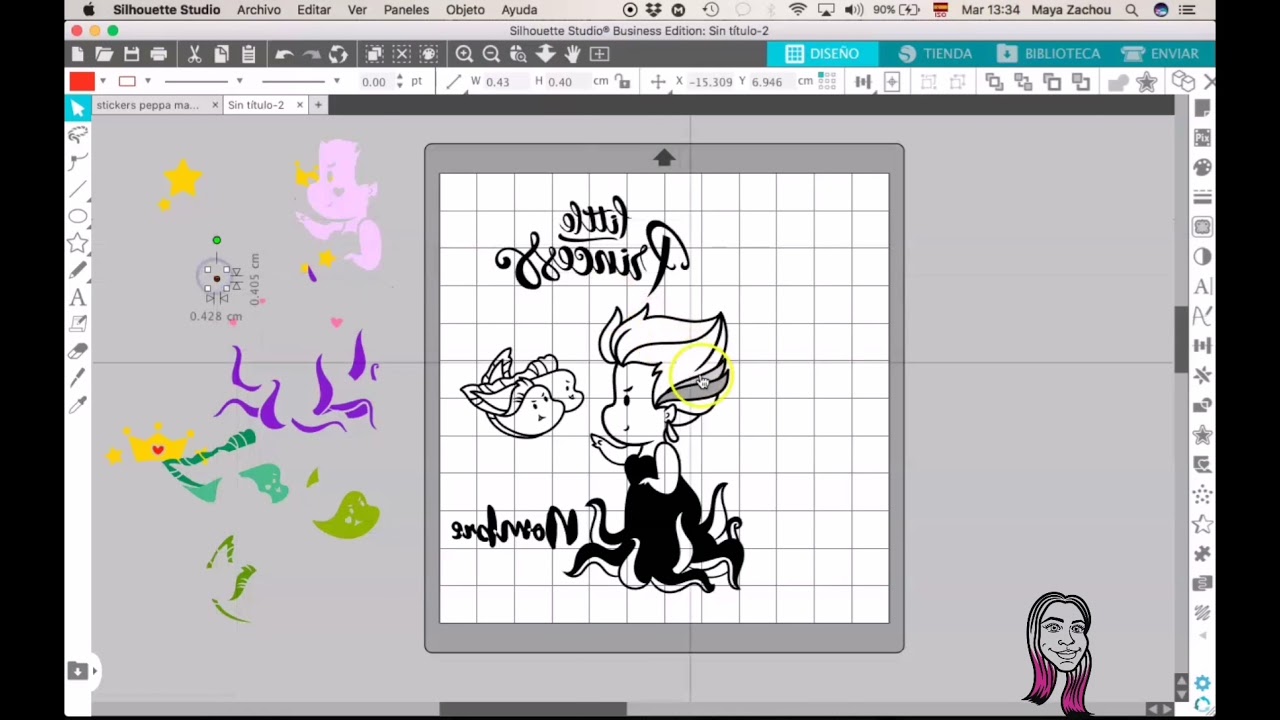Screen dimensions: 1280x720
Task: Add a new document tab
Action: tap(318, 105)
